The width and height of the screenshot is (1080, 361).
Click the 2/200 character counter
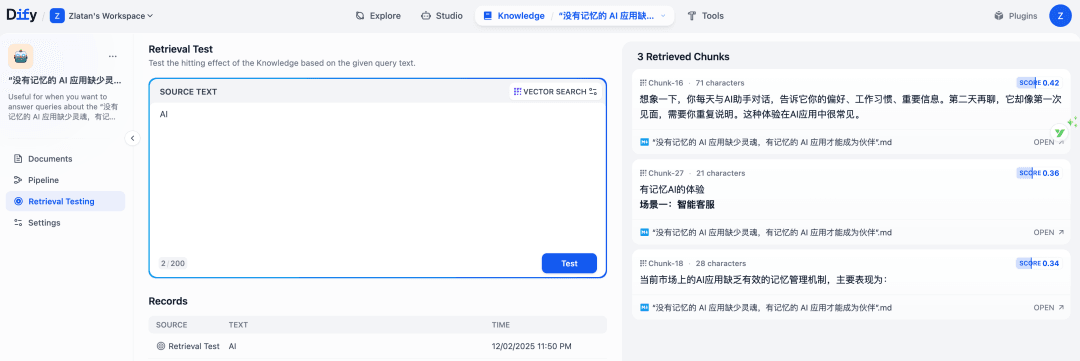pos(173,263)
